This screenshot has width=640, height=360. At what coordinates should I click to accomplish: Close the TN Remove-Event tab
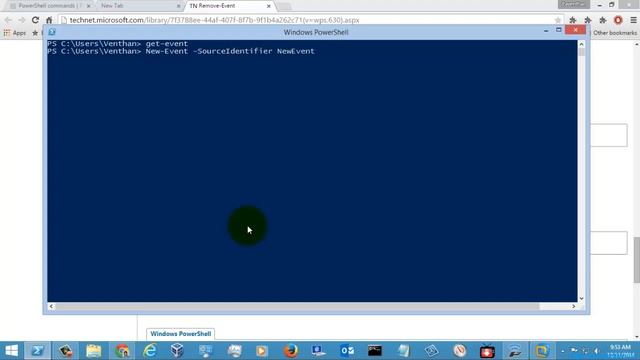(269, 6)
